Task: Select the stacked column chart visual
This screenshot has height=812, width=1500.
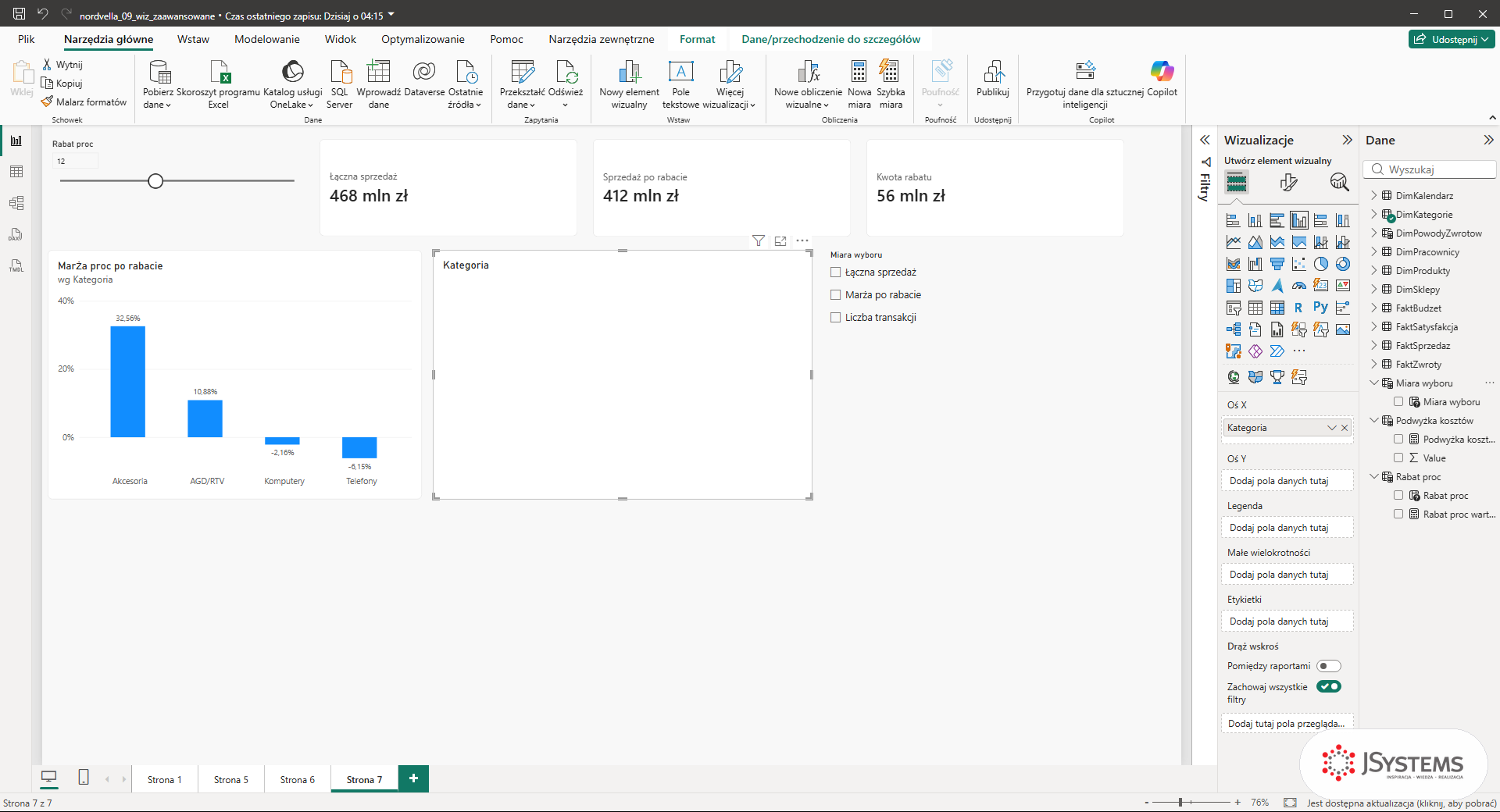Action: (1255, 220)
